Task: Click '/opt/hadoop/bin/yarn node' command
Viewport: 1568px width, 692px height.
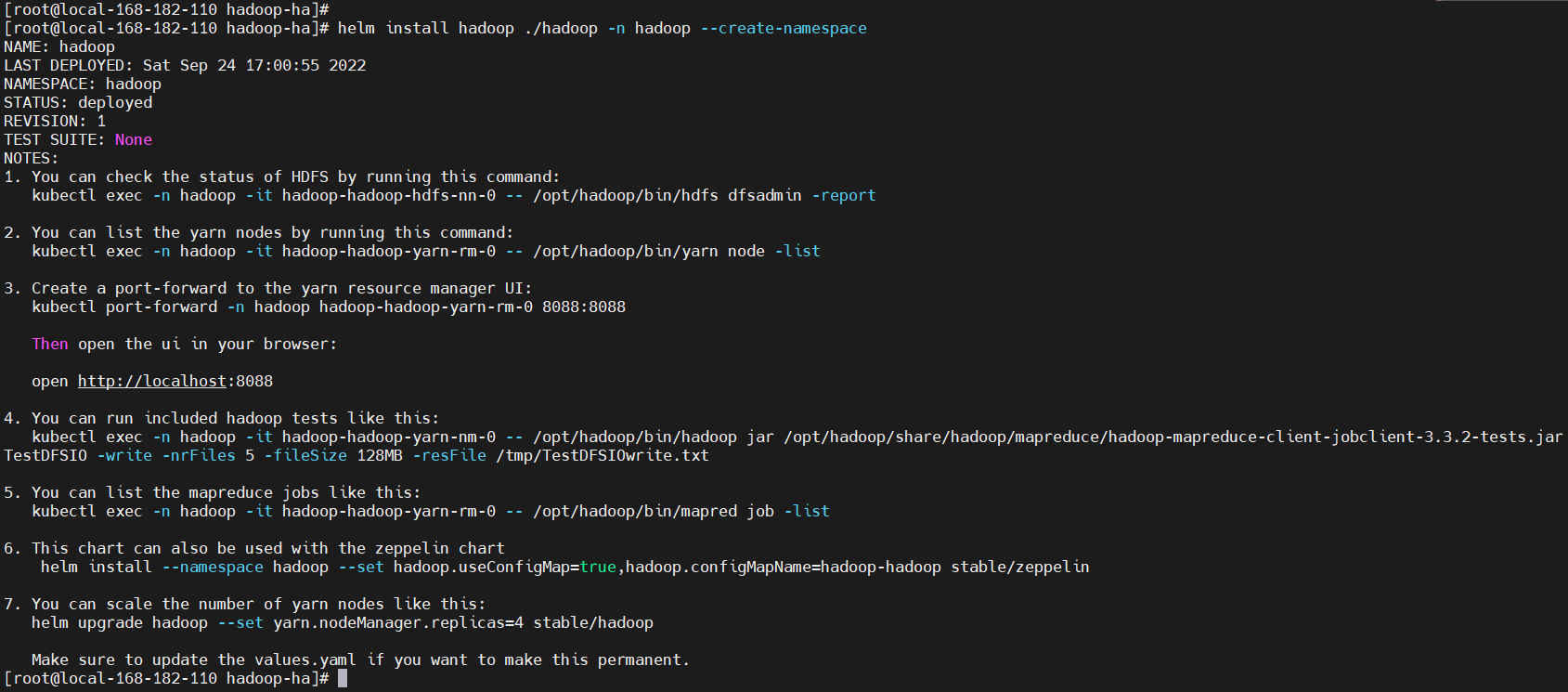Action: click(x=649, y=251)
